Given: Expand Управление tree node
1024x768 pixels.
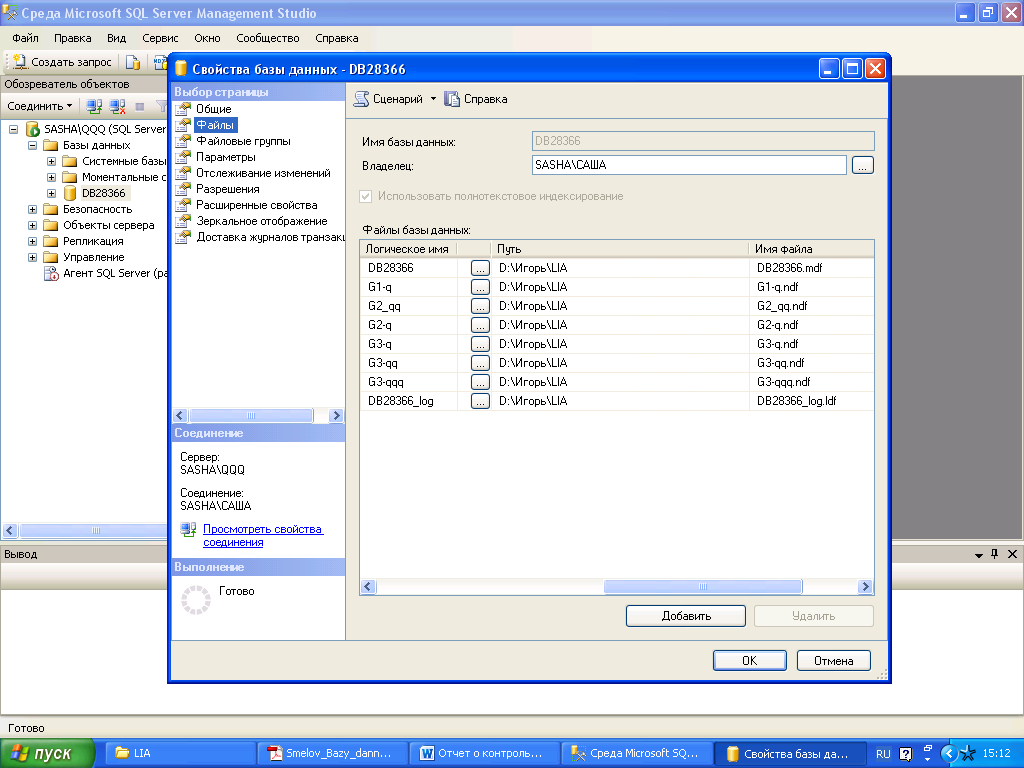Looking at the screenshot, I should pos(32,257).
